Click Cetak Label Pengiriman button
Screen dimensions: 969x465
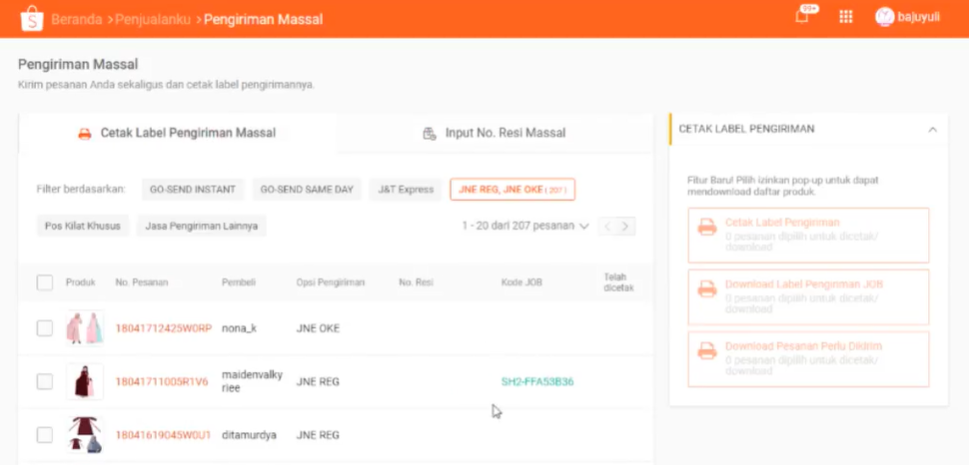tap(808, 236)
